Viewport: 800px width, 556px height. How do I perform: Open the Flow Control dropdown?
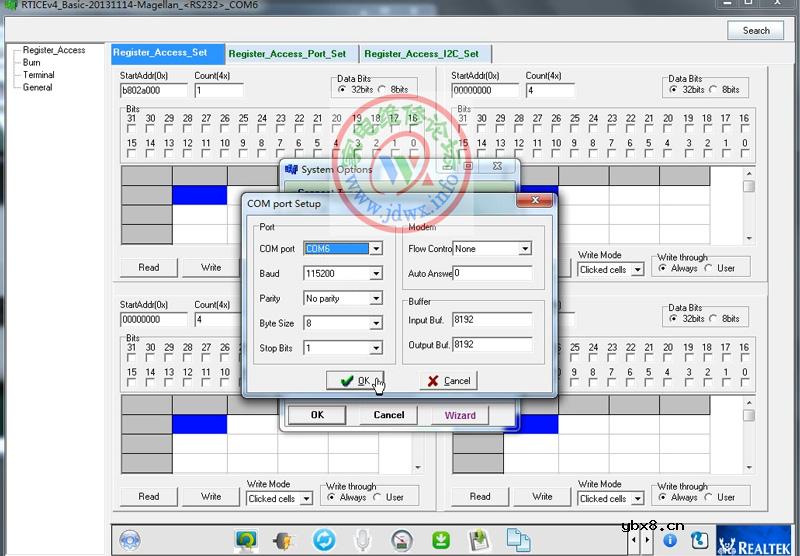524,249
